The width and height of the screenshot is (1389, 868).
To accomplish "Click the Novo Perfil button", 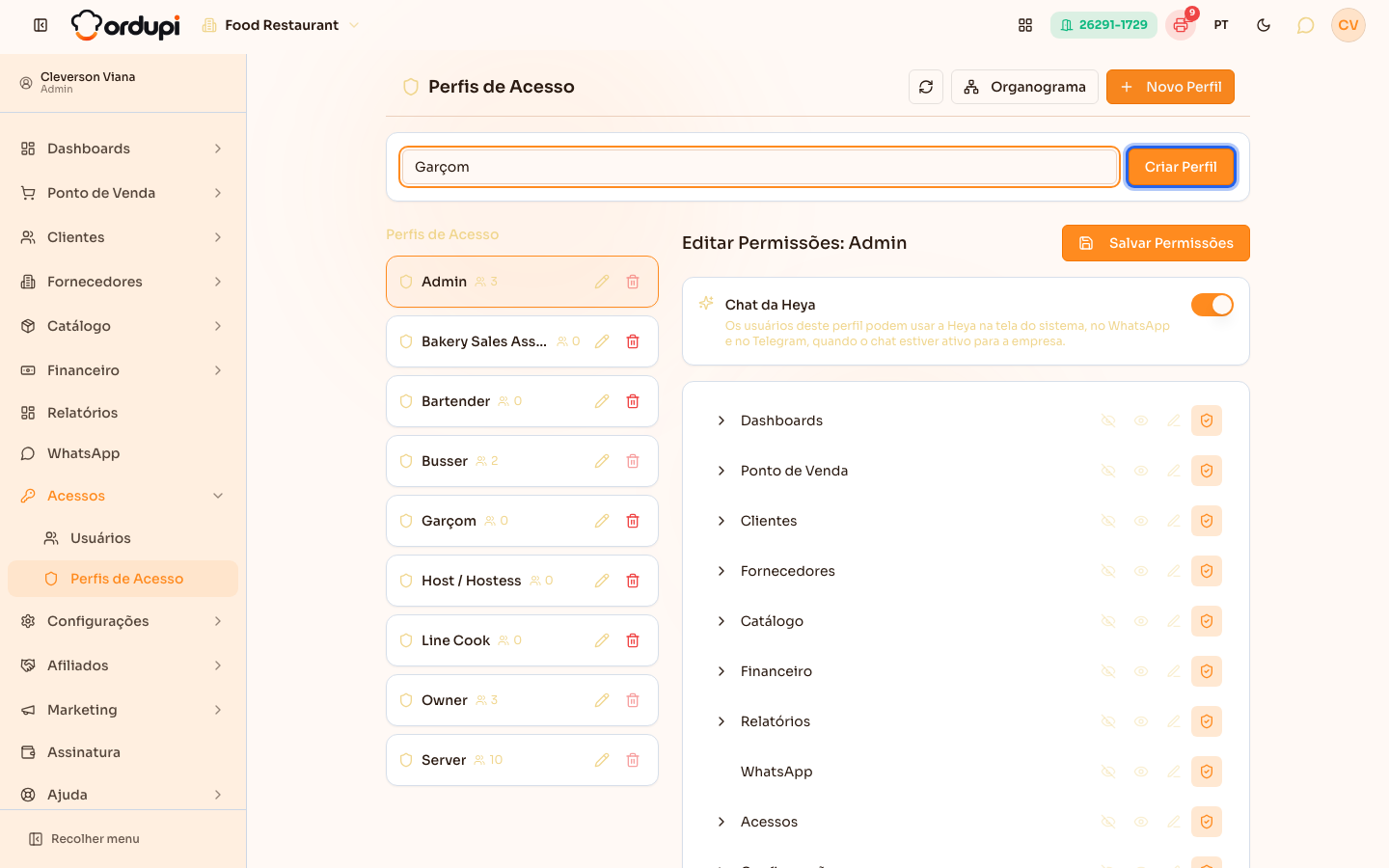I will coord(1170,87).
